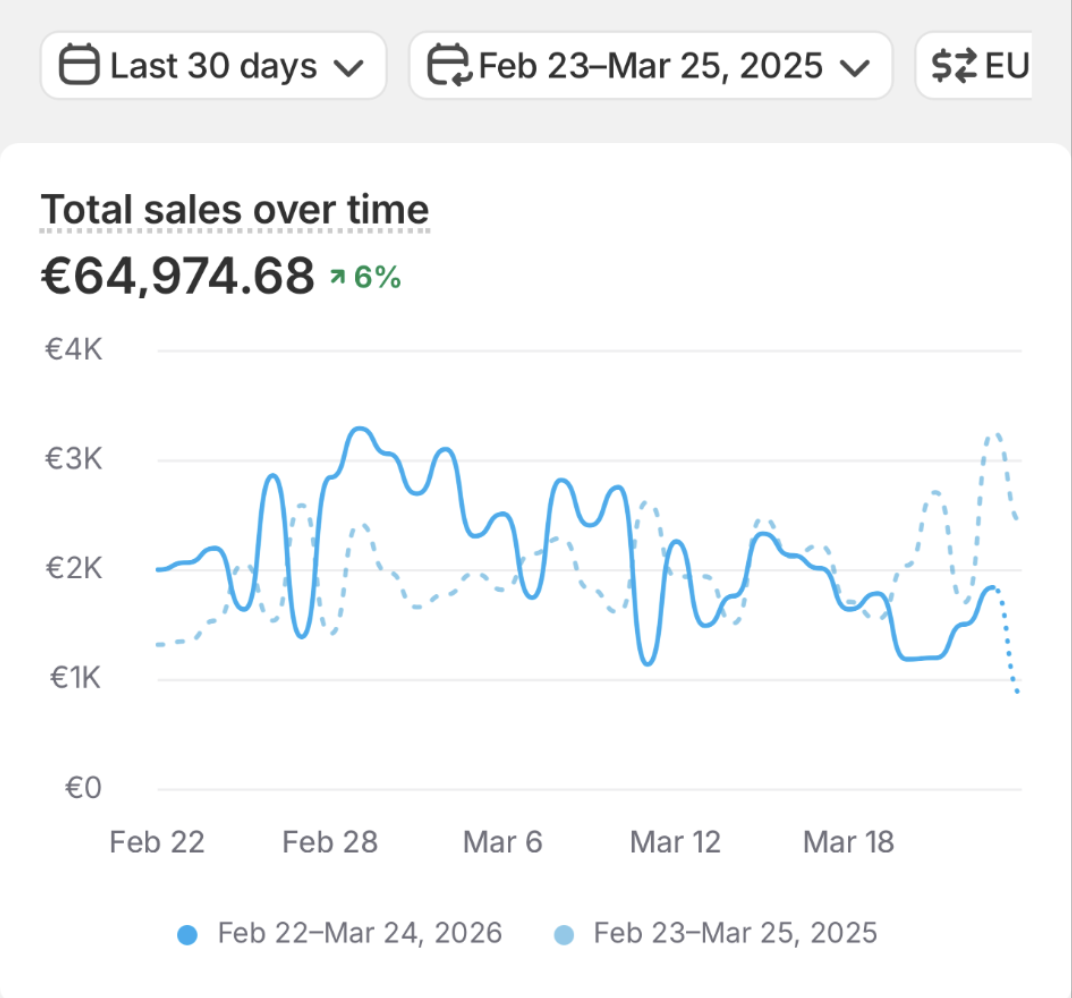
Task: Click the Mar 12 x-axis label
Action: point(675,842)
